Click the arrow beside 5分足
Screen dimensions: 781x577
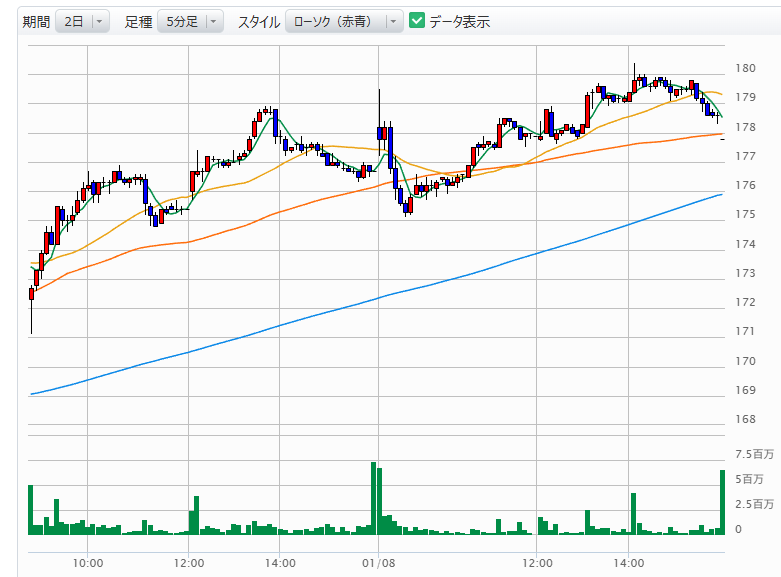tap(212, 22)
